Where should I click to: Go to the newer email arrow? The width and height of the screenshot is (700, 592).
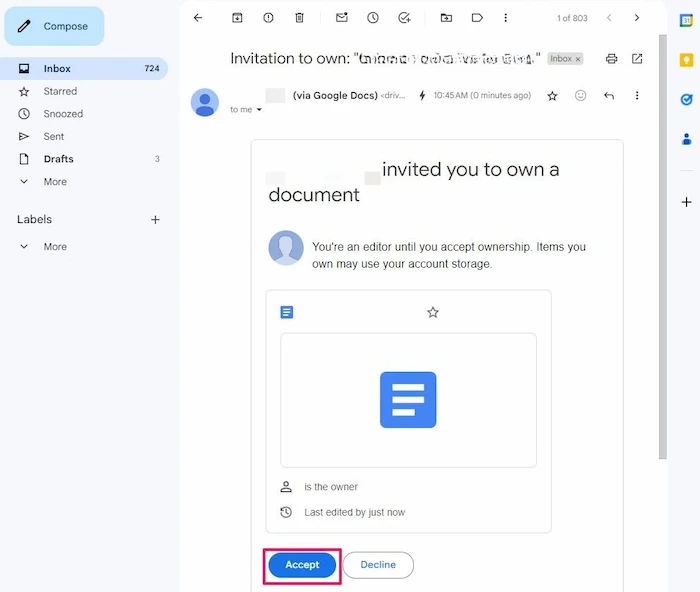pyautogui.click(x=609, y=18)
